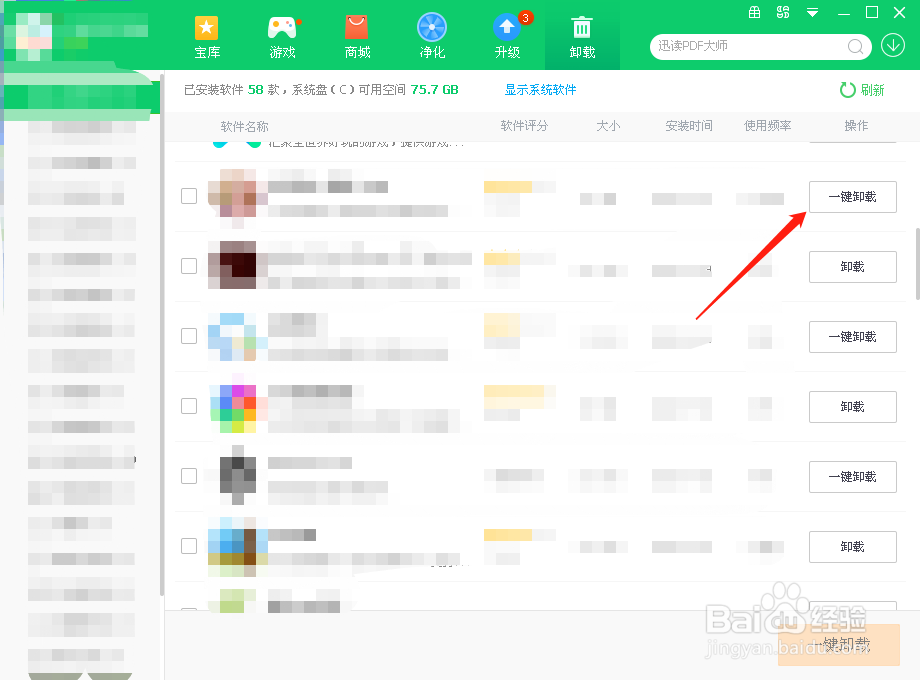Expand the title bar dropdown arrow
Image resolution: width=920 pixels, height=680 pixels.
click(812, 14)
